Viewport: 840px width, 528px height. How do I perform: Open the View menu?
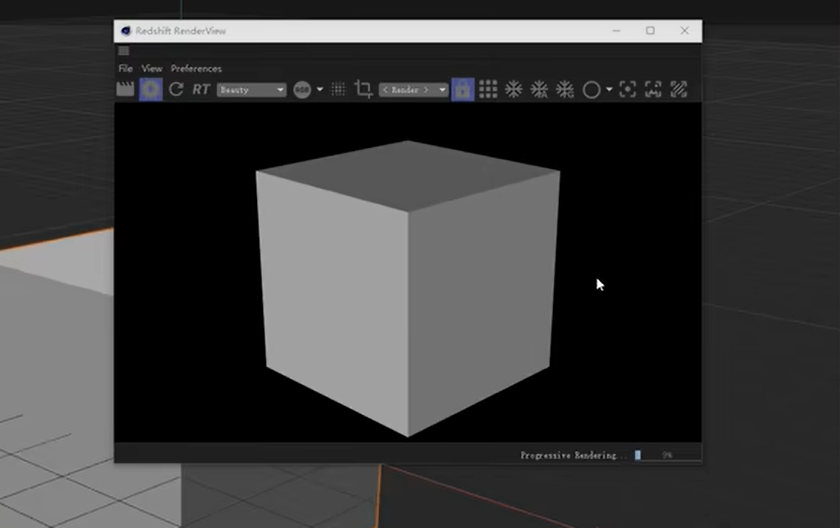[152, 68]
